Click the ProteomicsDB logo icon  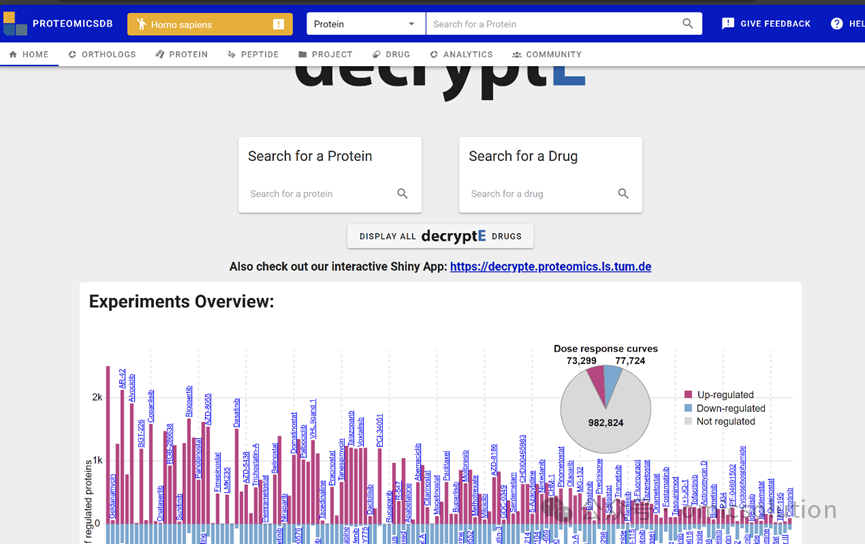point(15,24)
